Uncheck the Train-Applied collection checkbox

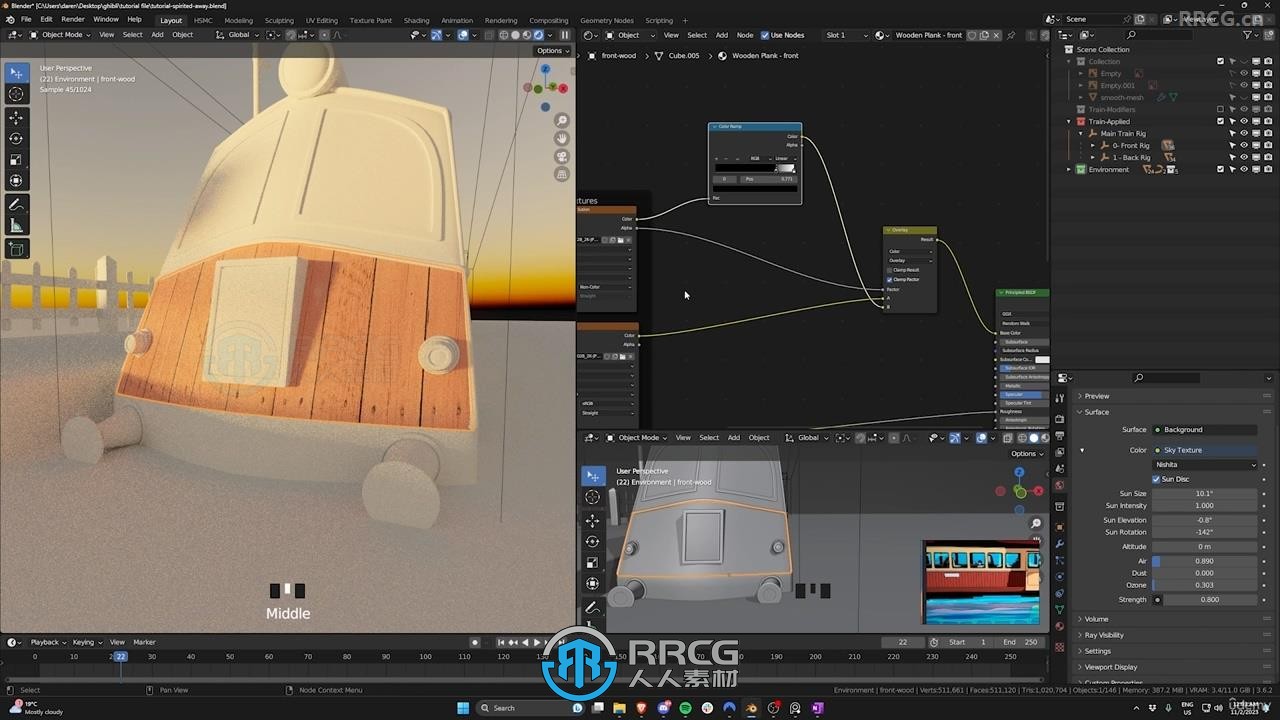(x=1220, y=121)
